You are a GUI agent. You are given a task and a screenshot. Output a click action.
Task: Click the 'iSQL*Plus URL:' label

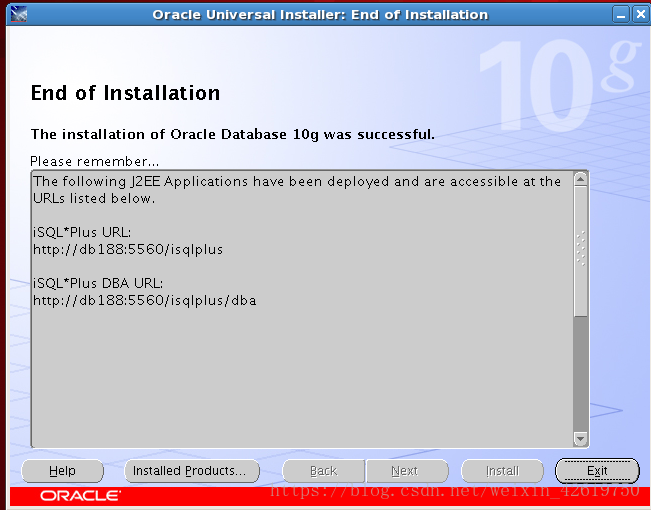click(x=82, y=232)
